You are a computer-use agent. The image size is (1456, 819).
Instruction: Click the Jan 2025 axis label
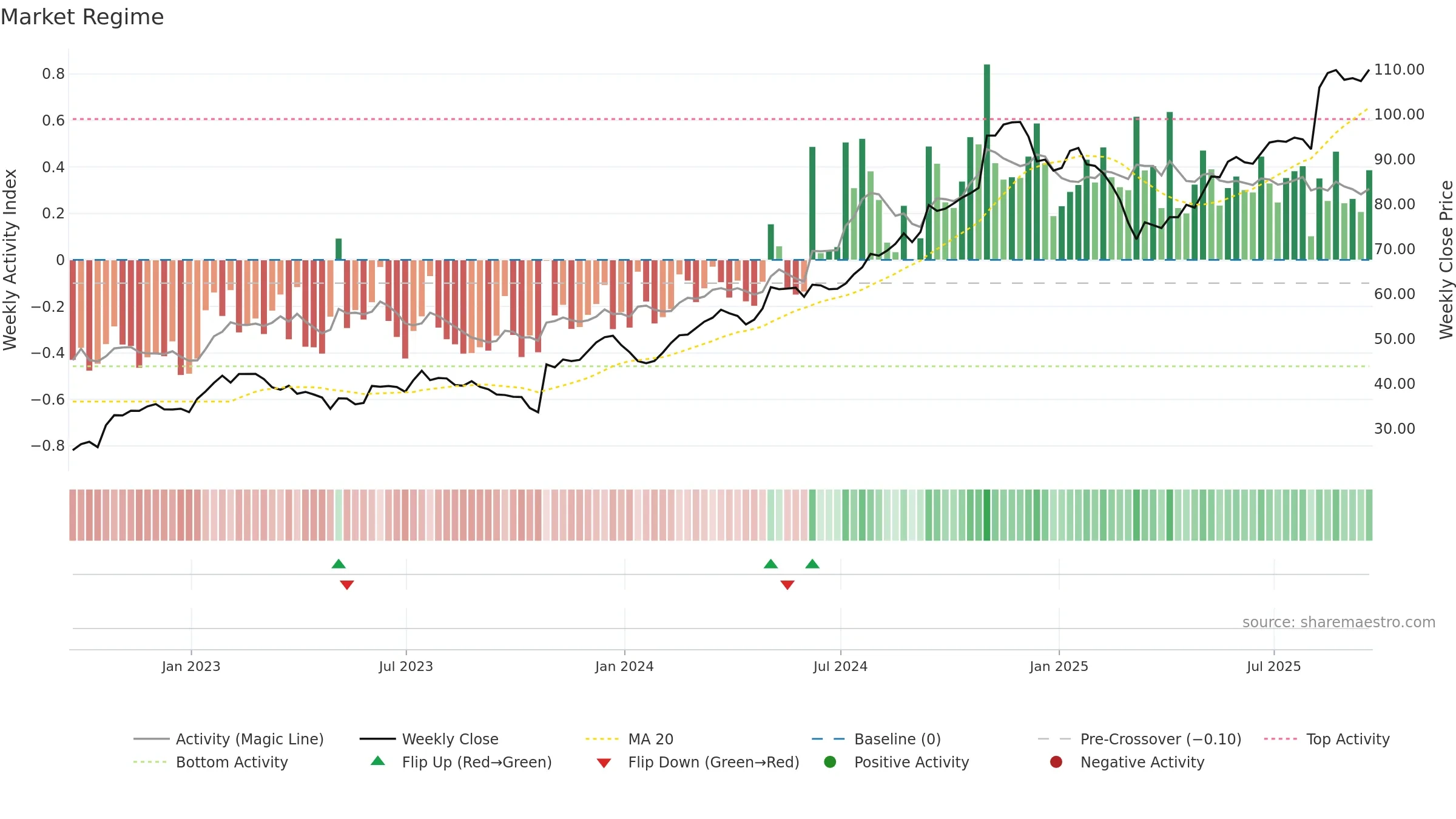(1059, 666)
